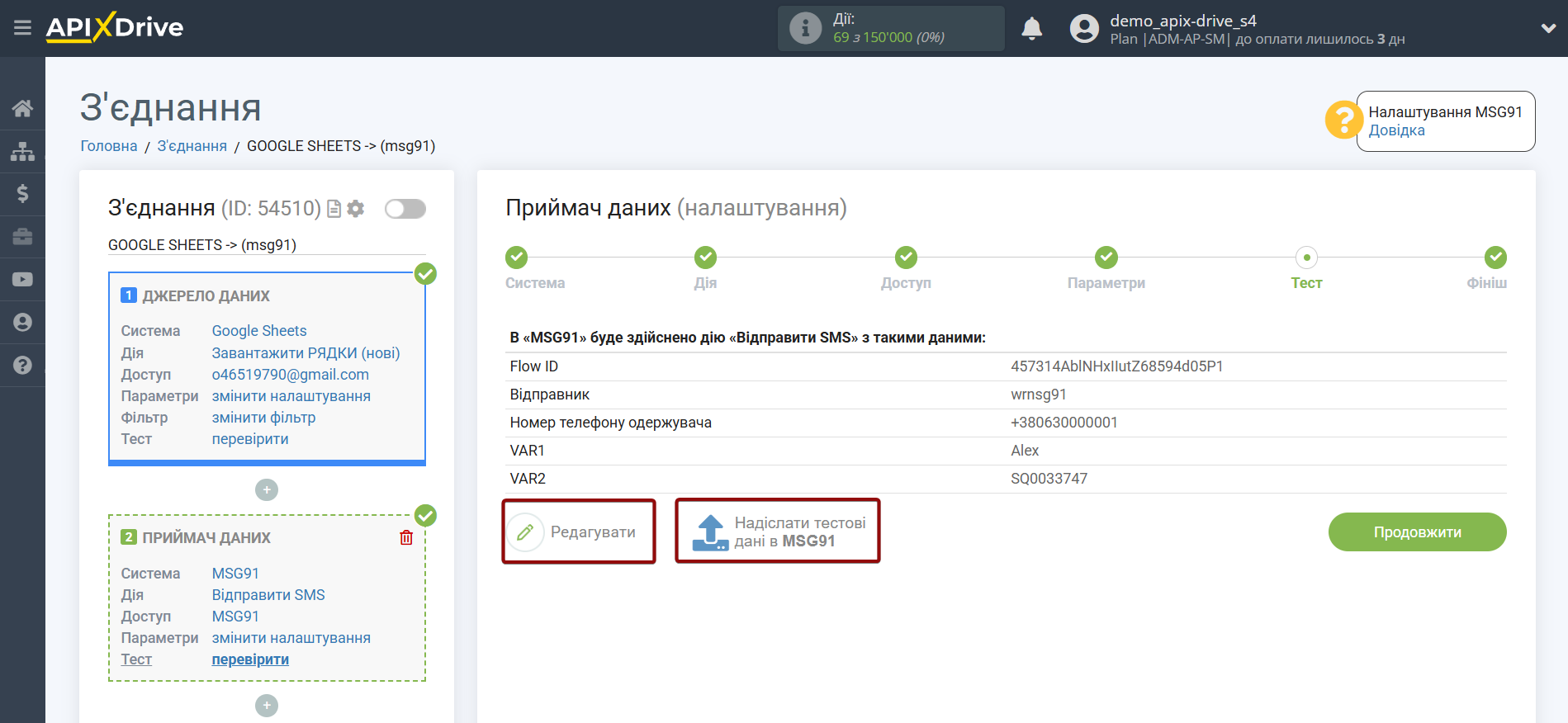Click the user avatar icon
This screenshot has width=1568, height=723.
pos(1084,29)
